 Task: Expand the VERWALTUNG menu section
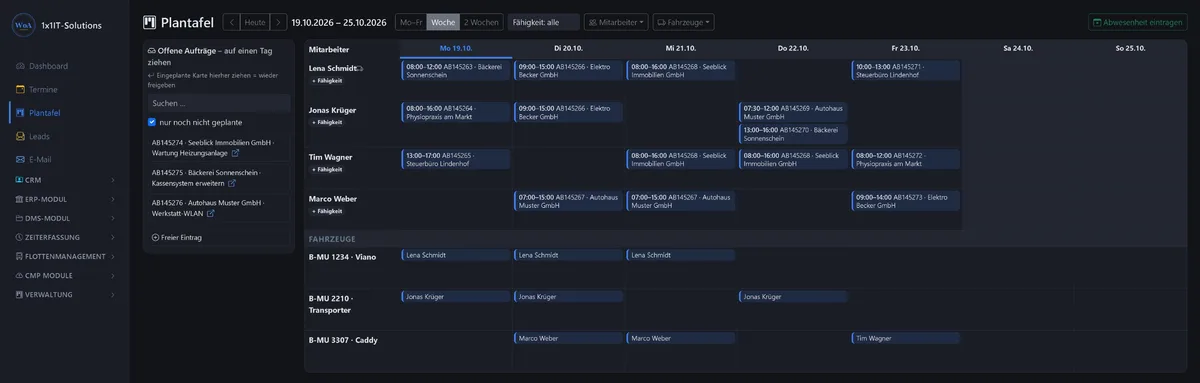tap(65, 294)
